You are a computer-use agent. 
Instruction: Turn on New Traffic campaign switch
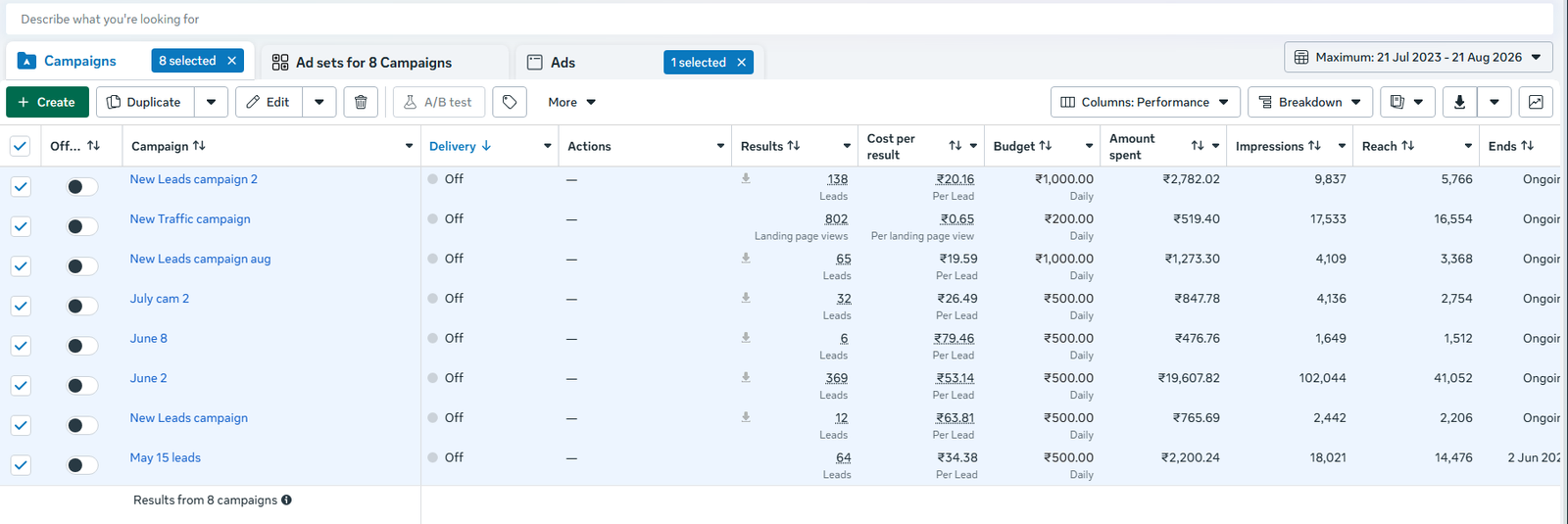[x=82, y=226]
